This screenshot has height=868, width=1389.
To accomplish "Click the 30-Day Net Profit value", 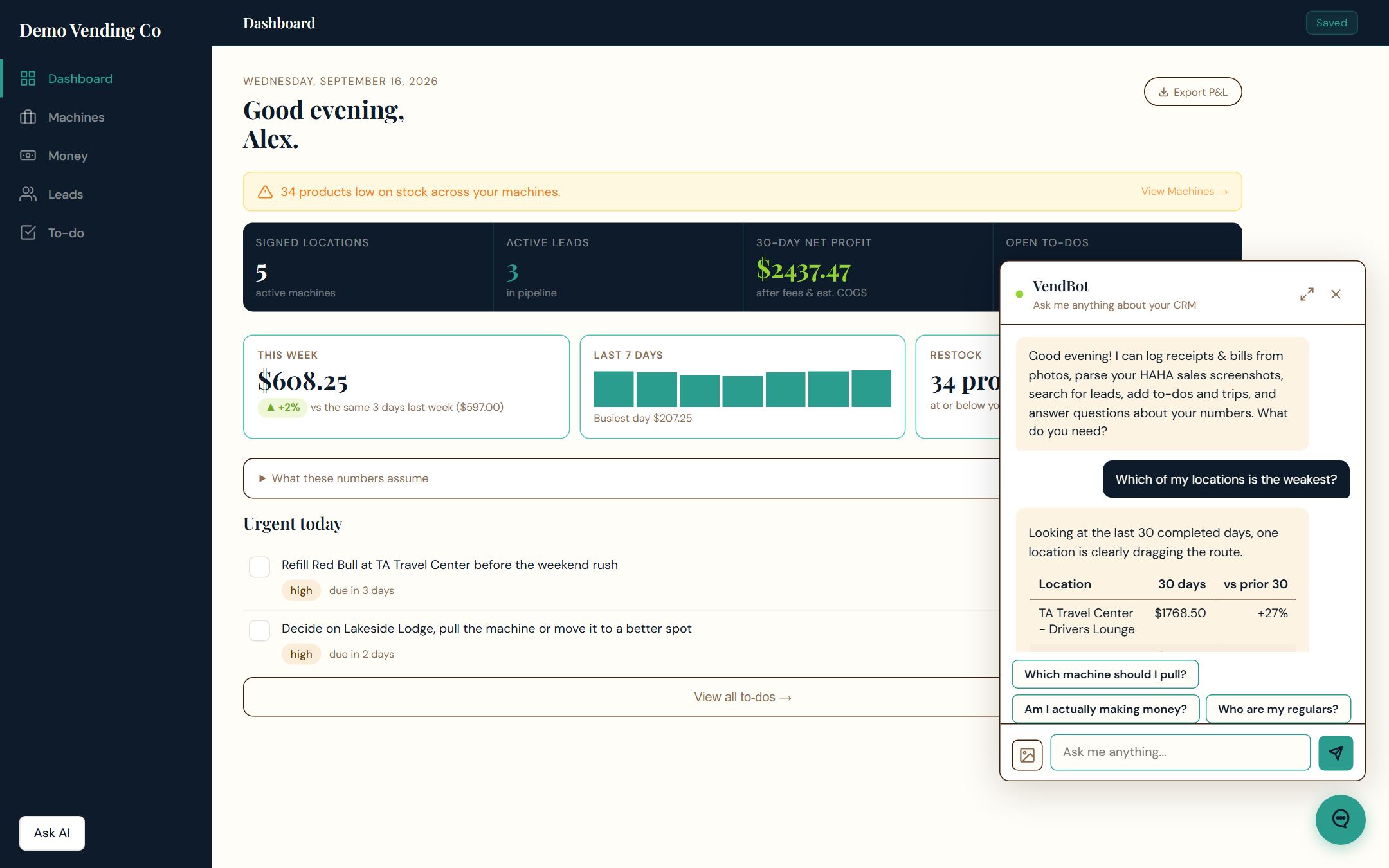I will pos(803,271).
